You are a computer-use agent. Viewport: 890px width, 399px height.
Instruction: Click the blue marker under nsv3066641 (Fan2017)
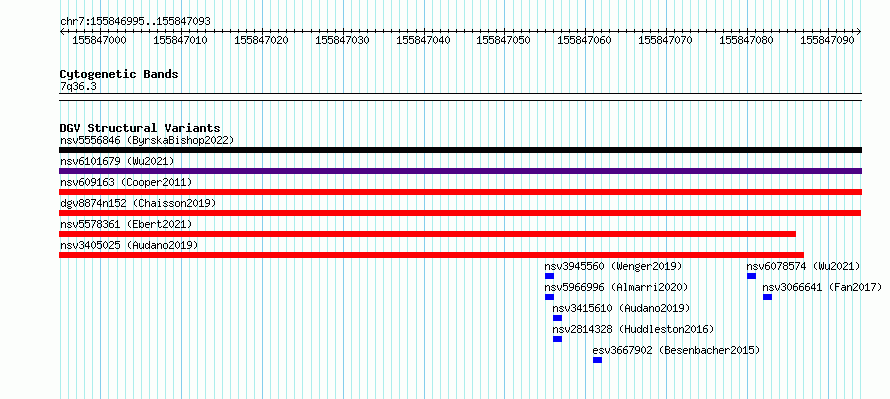[x=767, y=297]
